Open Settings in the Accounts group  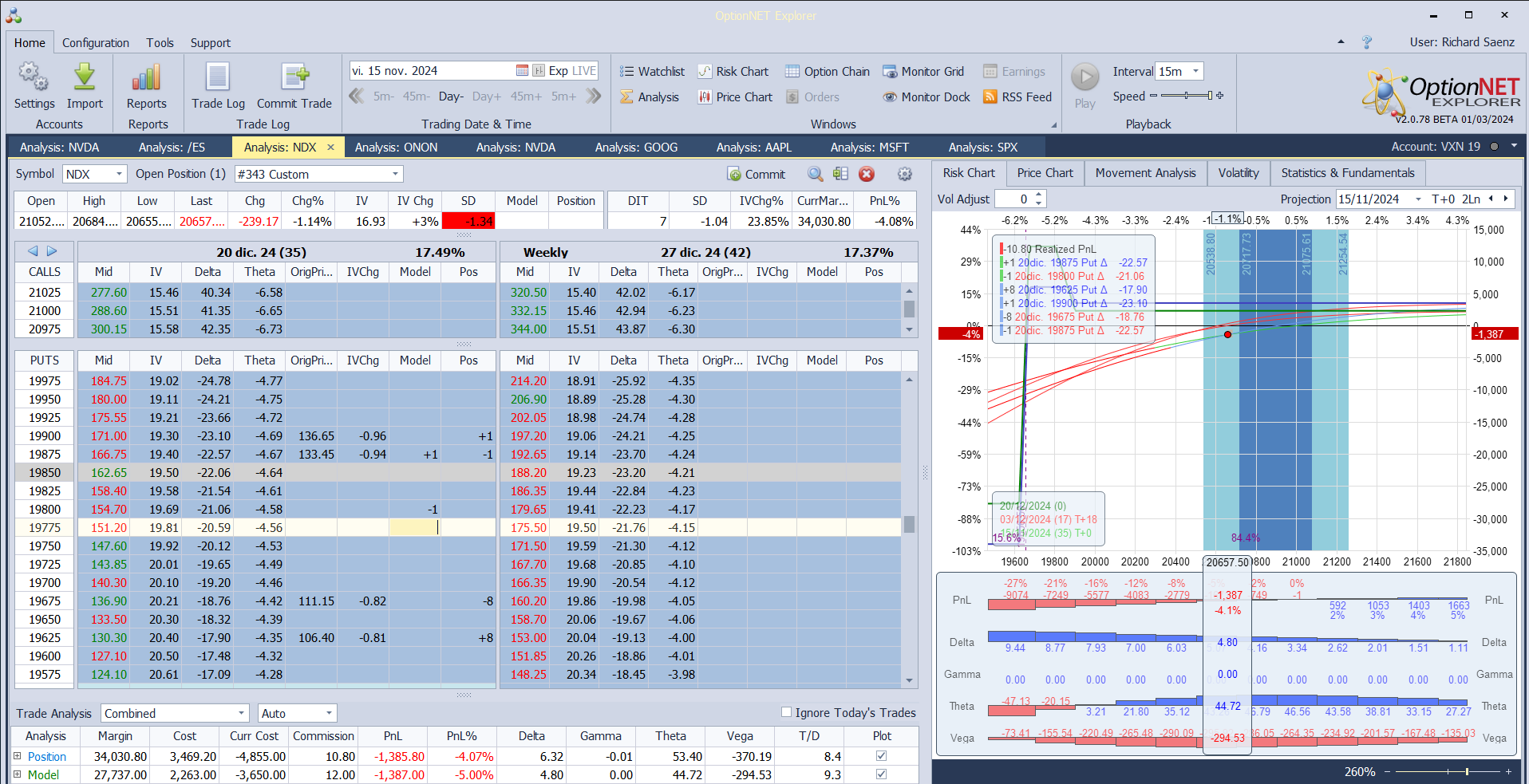(34, 86)
